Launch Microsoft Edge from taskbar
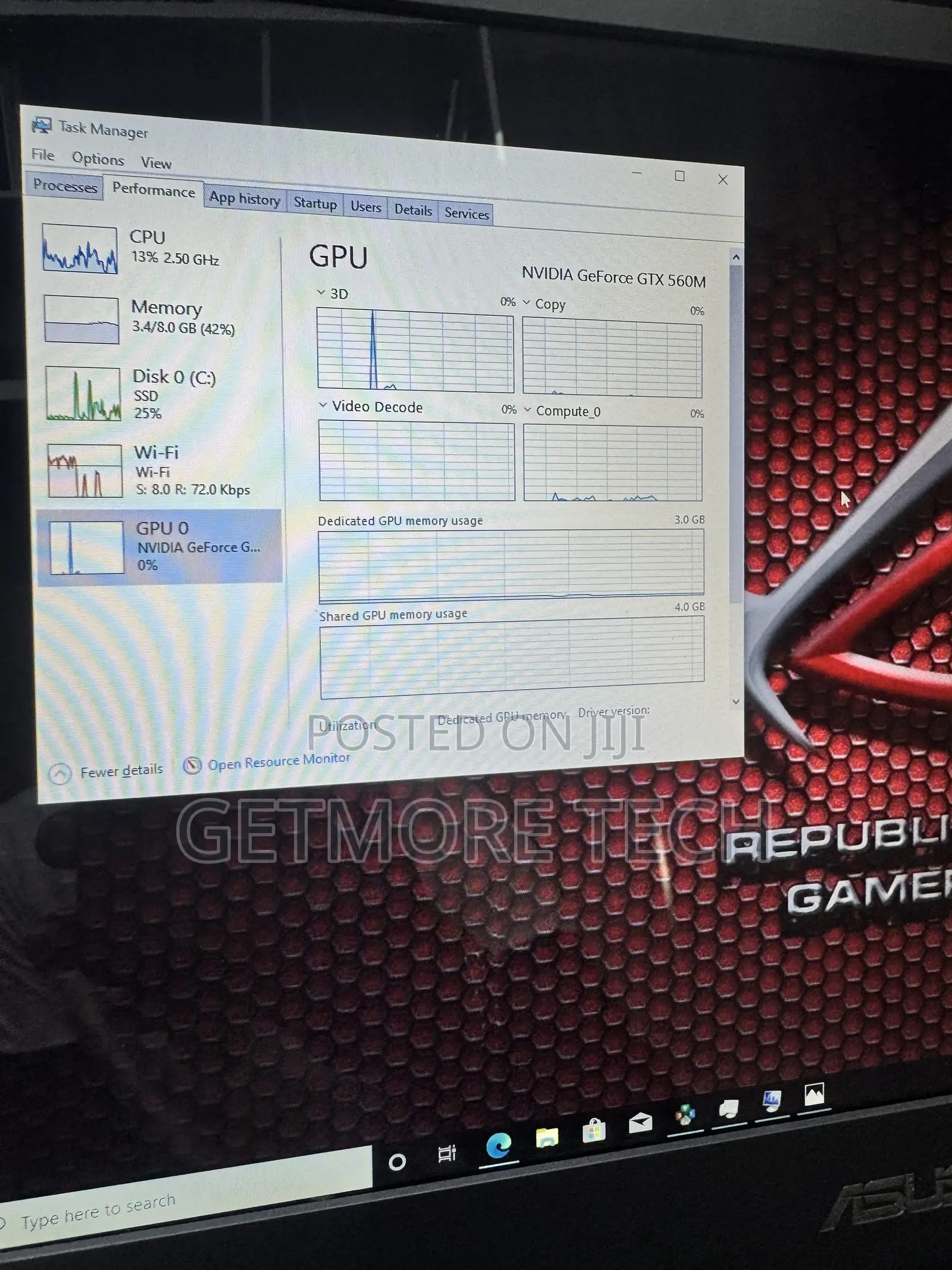The width and height of the screenshot is (952, 1270). (499, 1145)
